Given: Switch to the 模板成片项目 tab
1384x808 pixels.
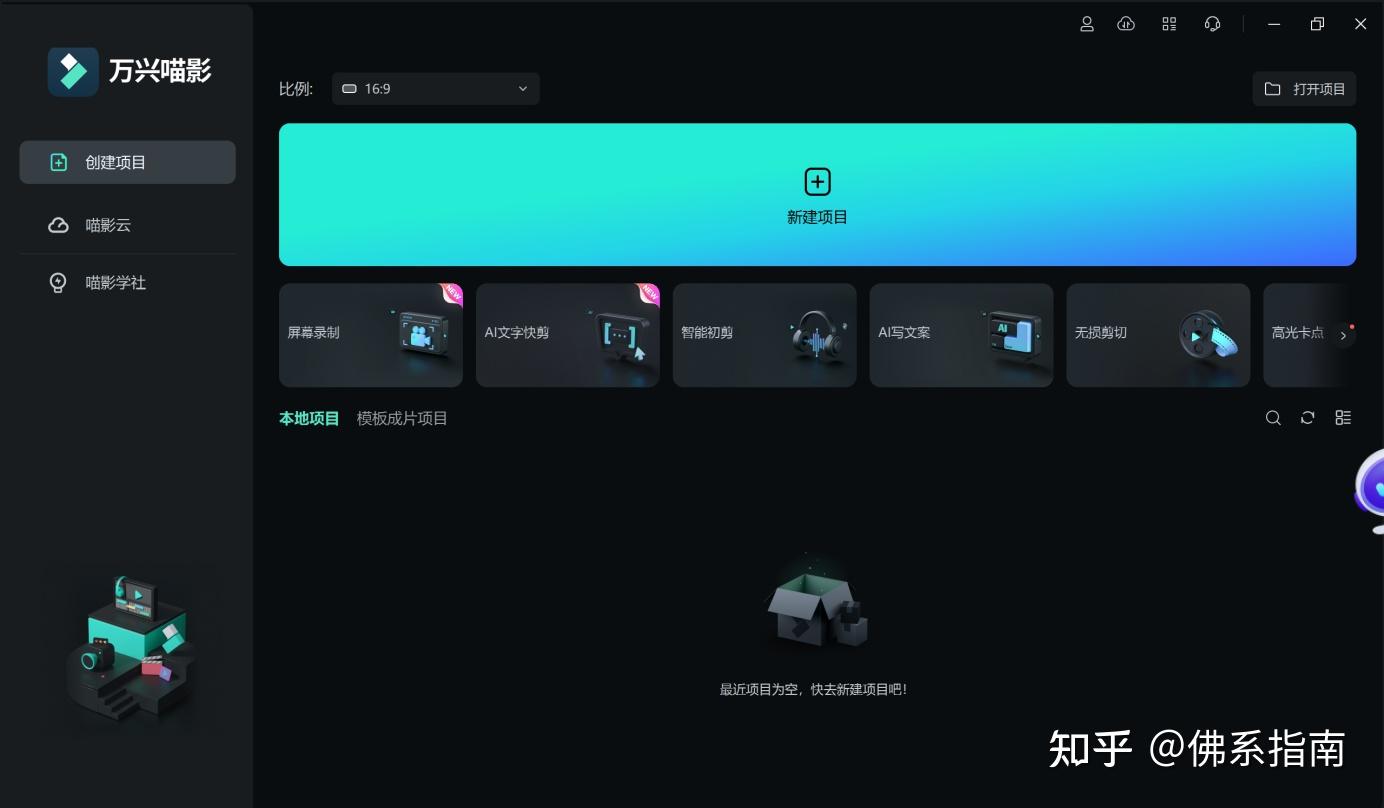Looking at the screenshot, I should 402,419.
